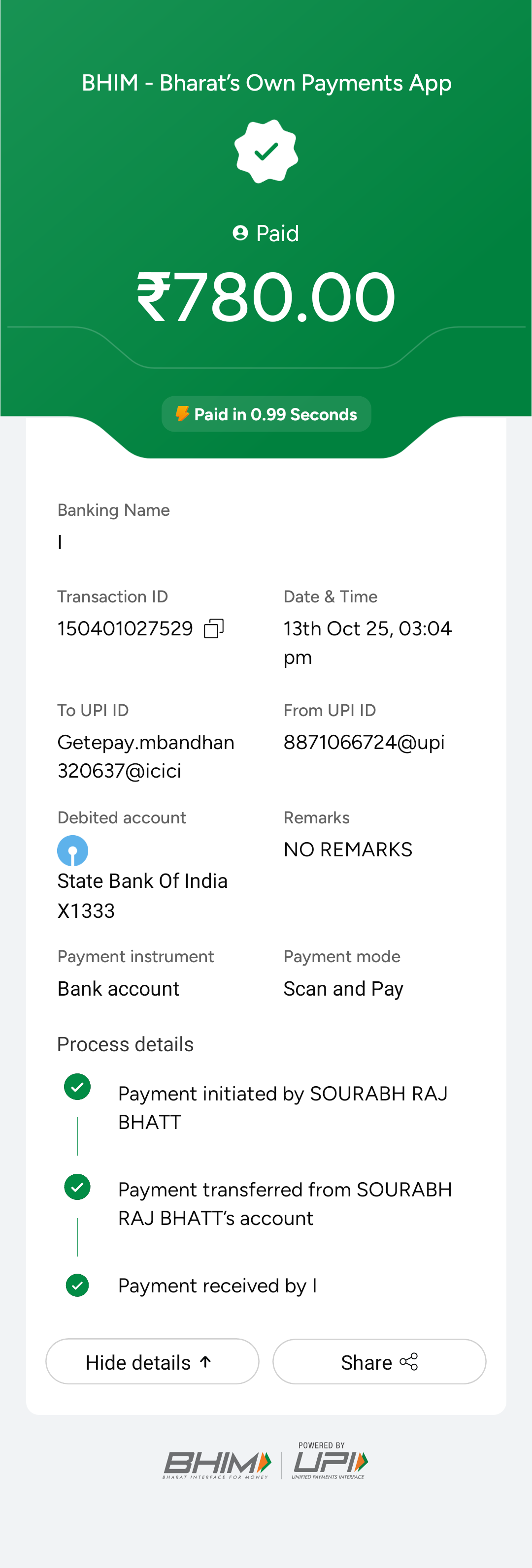Click the To UPI ID Getepay.mbandhan address
The image size is (532, 1568).
[x=146, y=756]
